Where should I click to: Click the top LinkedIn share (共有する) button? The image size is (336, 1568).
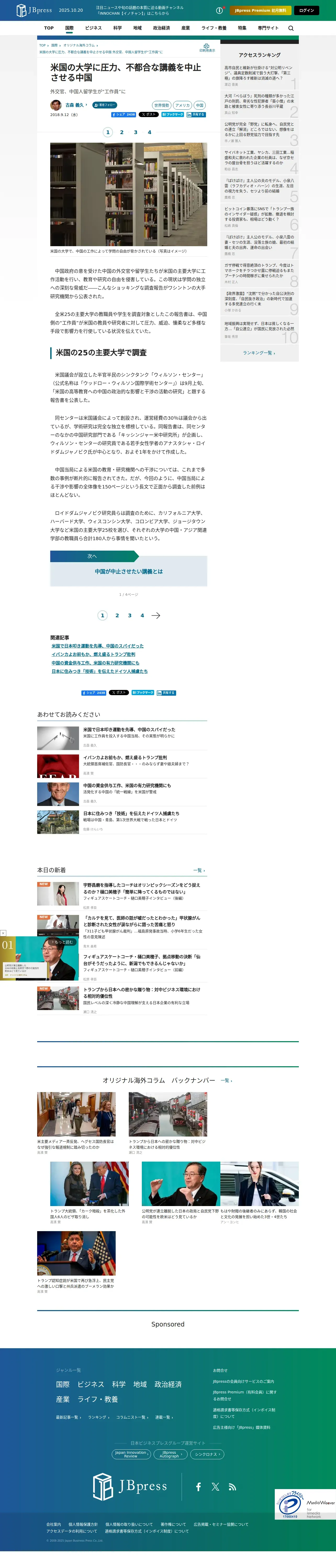point(196,114)
